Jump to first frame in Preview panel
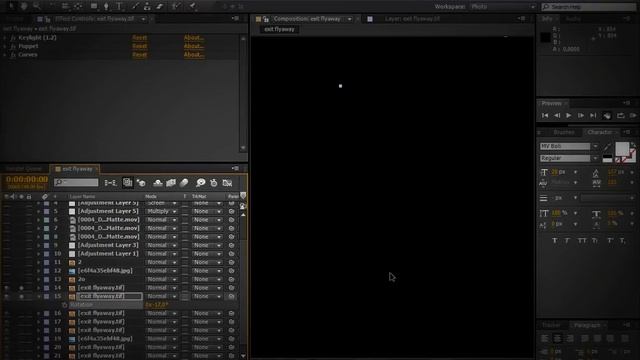 point(545,116)
